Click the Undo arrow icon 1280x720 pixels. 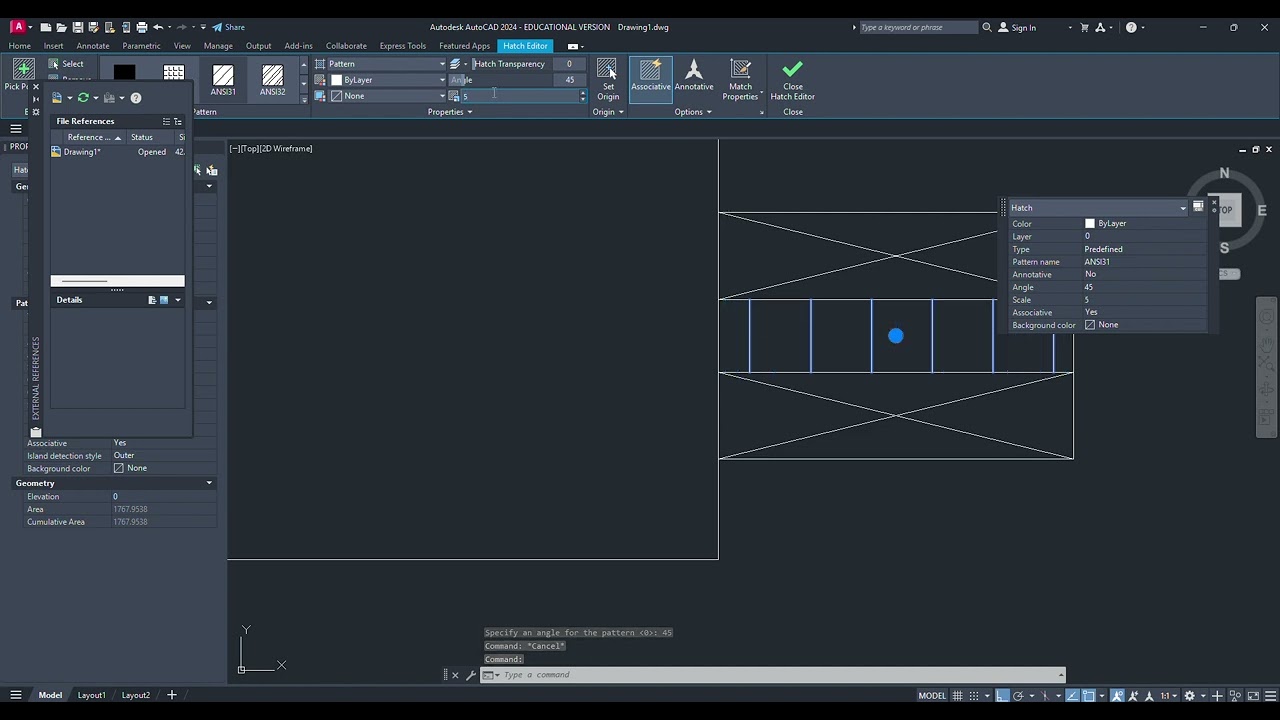tap(158, 27)
